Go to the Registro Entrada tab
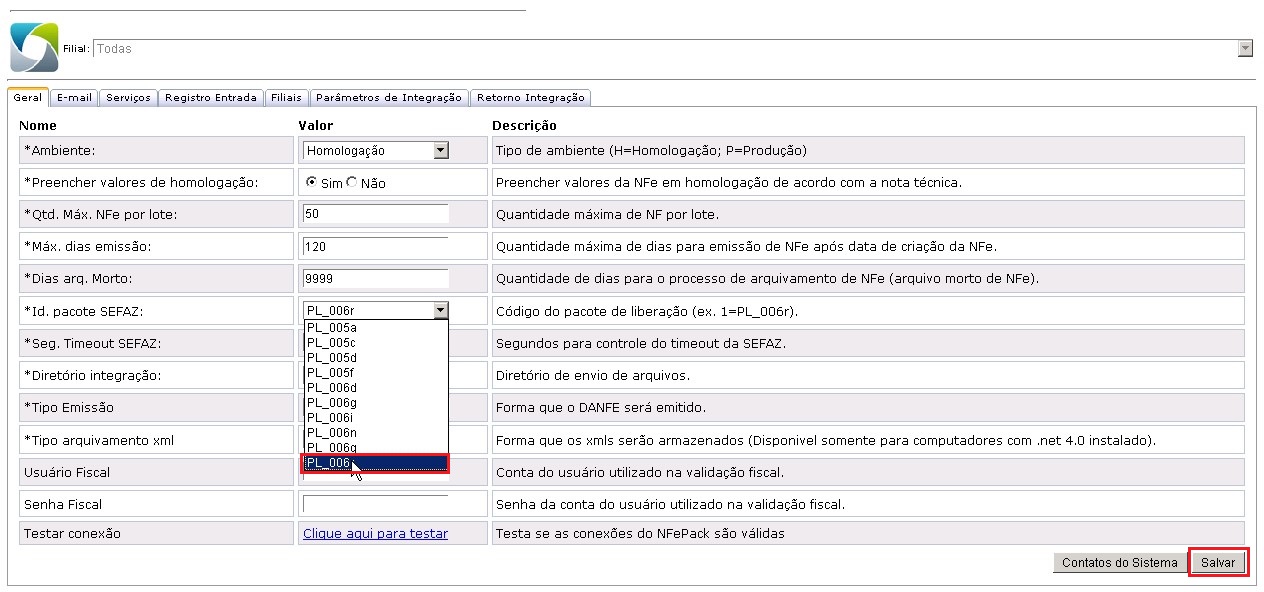Screen dimensions: 1264x592 click(211, 98)
